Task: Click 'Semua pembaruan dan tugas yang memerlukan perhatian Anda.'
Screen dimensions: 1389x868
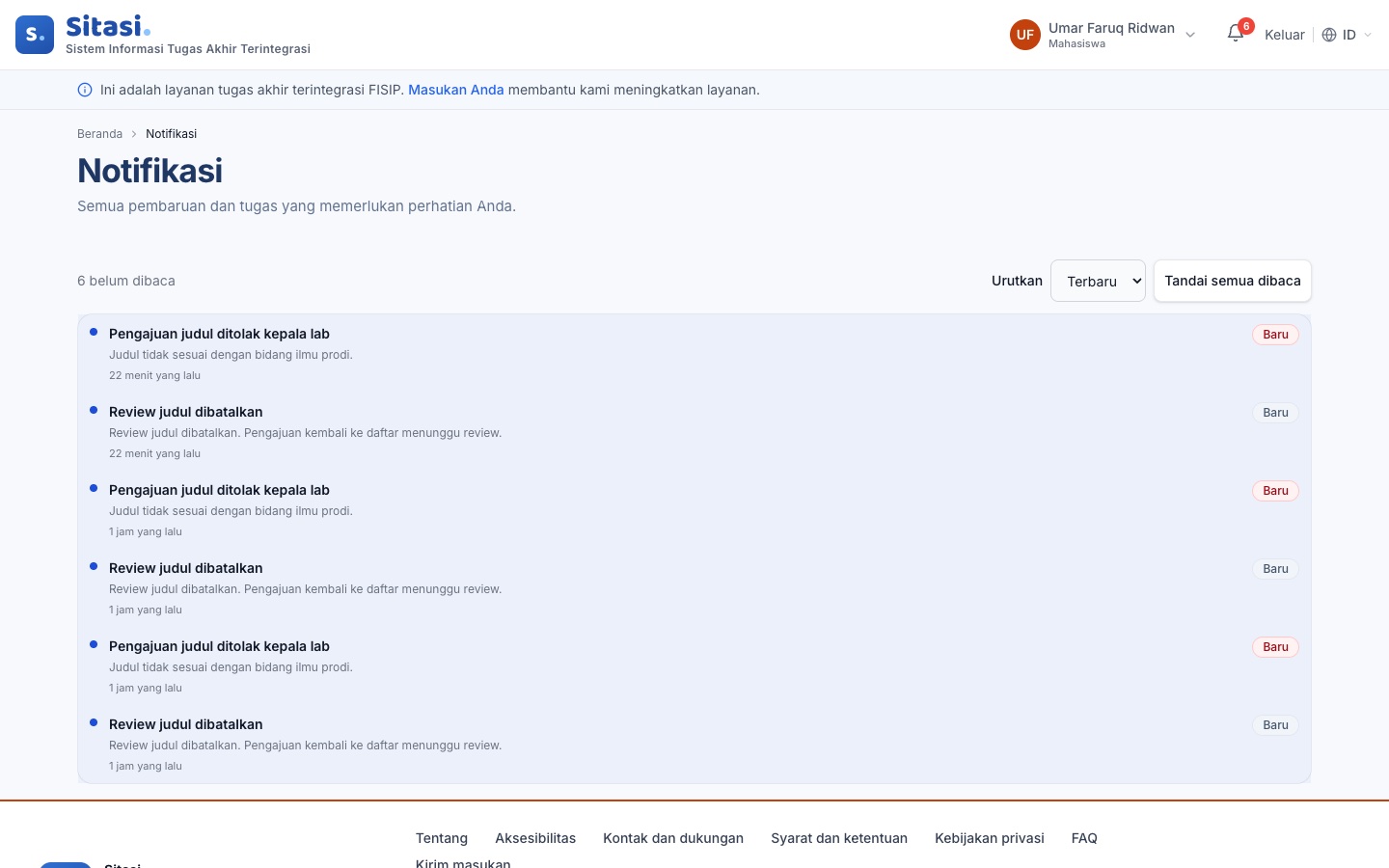Action: coord(297,206)
